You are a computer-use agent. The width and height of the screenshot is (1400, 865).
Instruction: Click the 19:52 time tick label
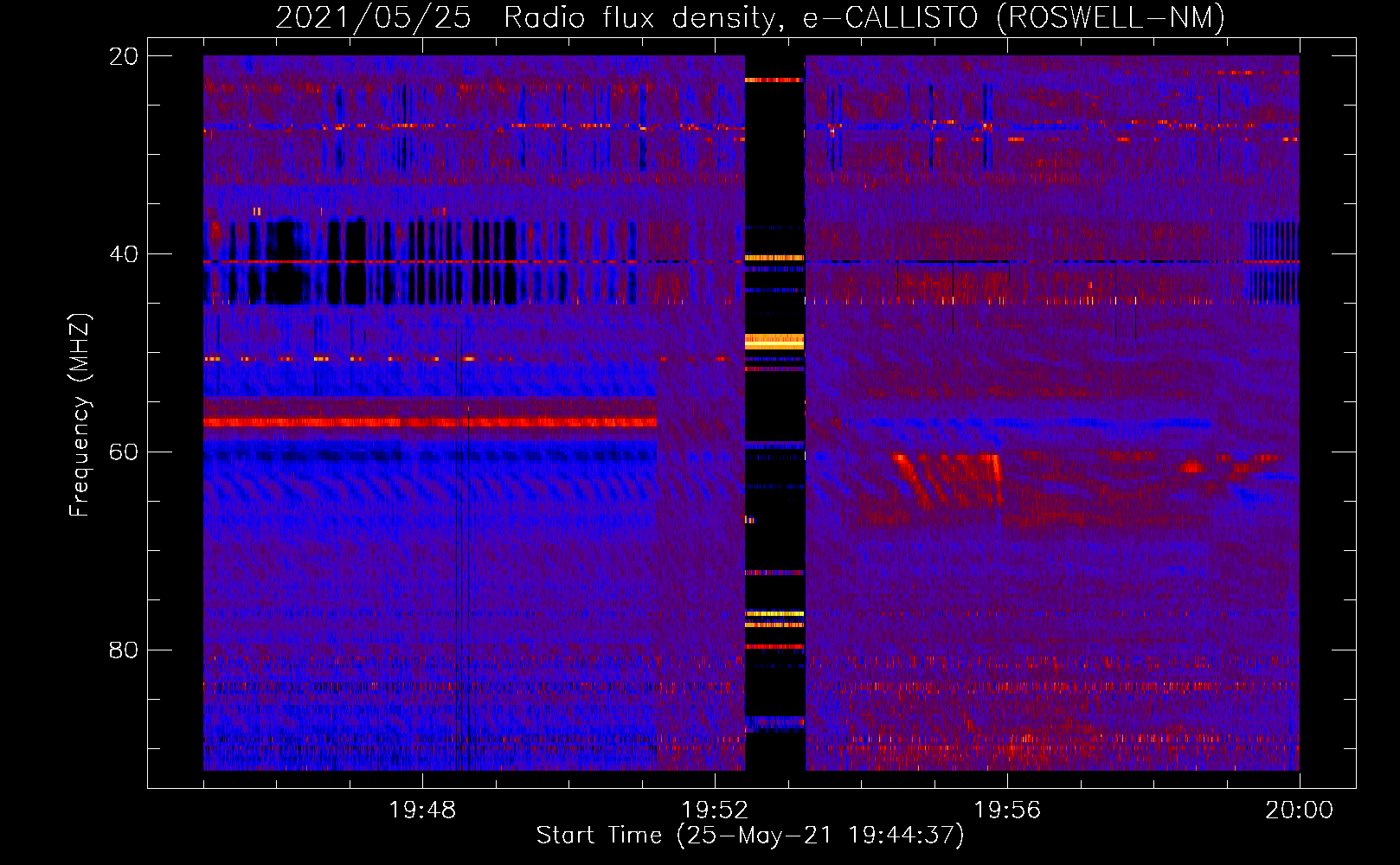pos(715,811)
